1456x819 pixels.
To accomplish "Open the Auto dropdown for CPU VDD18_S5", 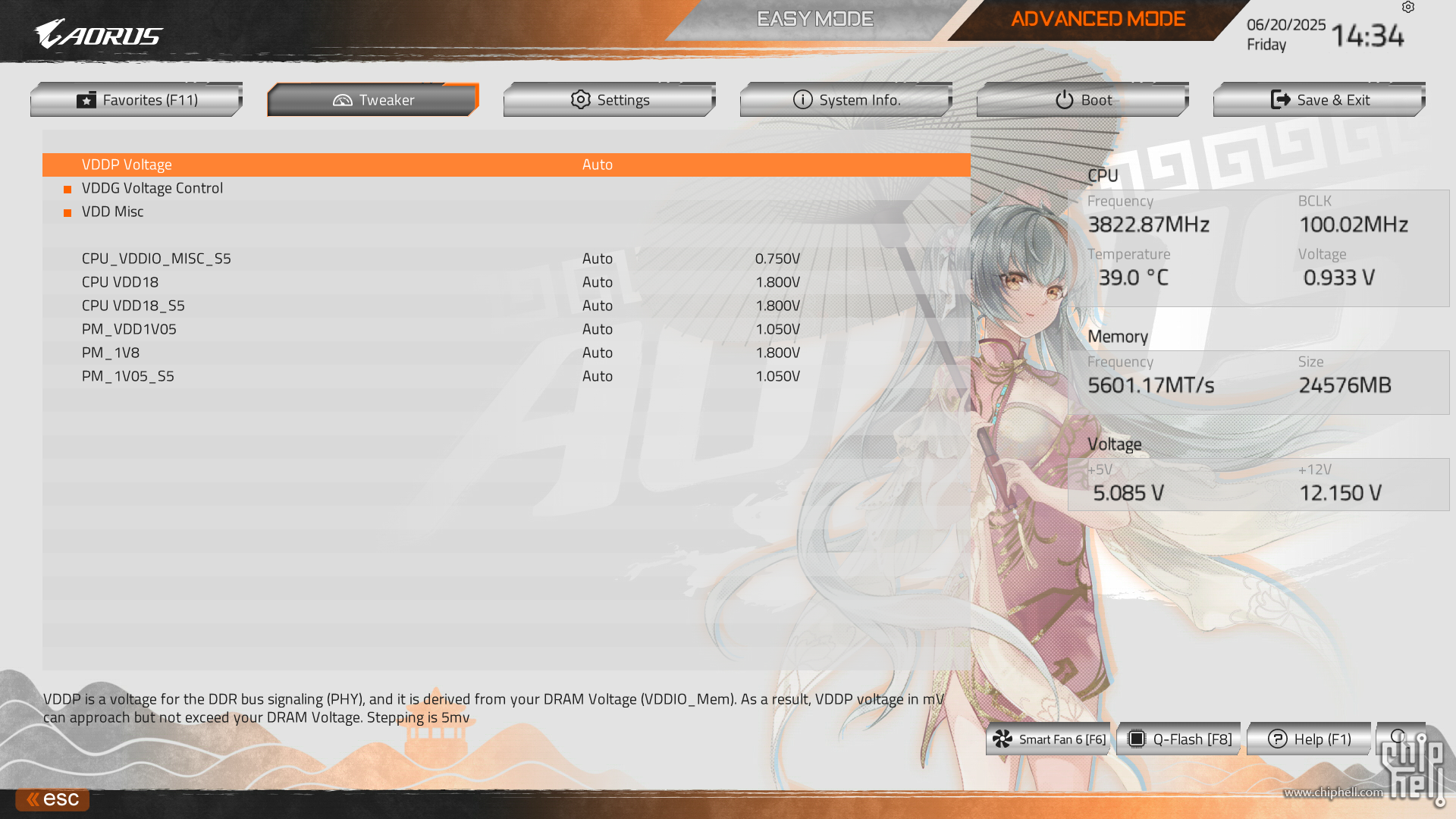I will pos(598,306).
